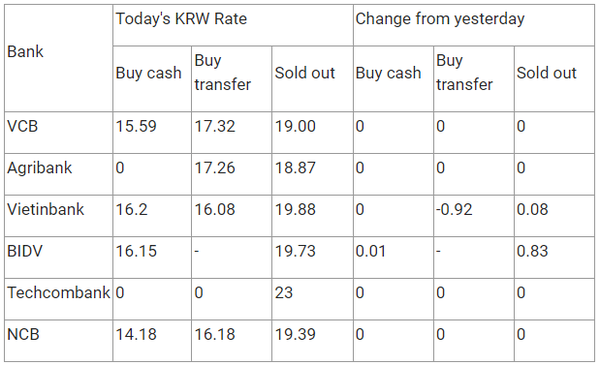This screenshot has width=600, height=365.
Task: Click NCB buy cash value 14.18
Action: (x=136, y=334)
